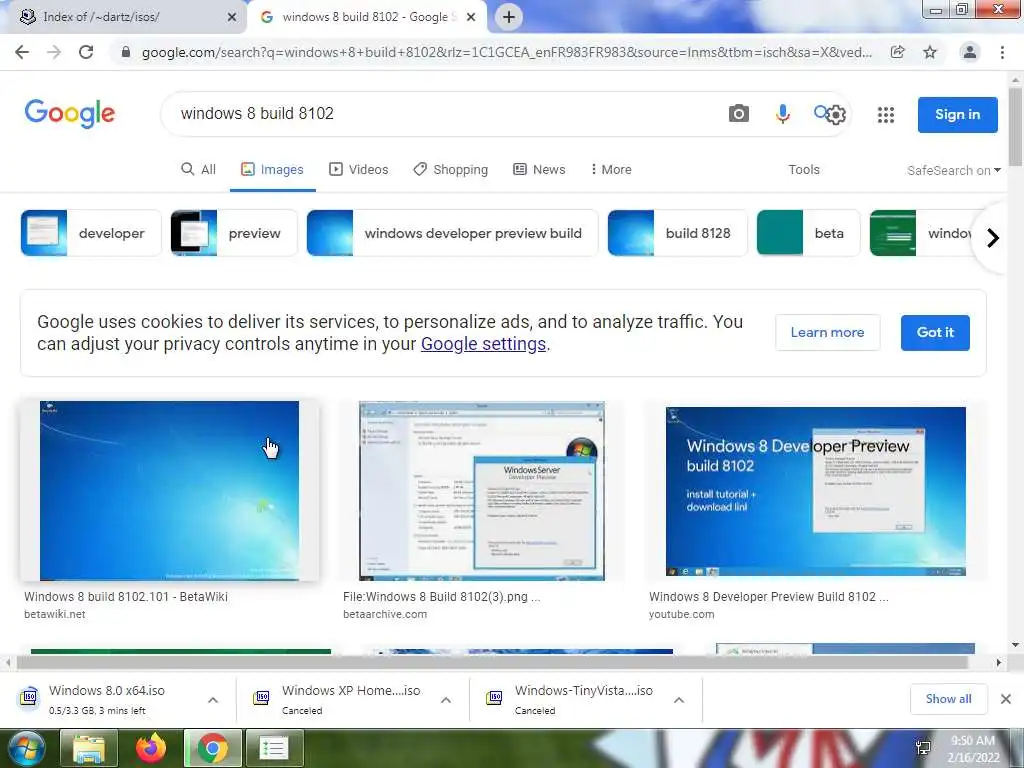The height and width of the screenshot is (768, 1024).
Task: Bookmark this page with the star
Action: [930, 52]
